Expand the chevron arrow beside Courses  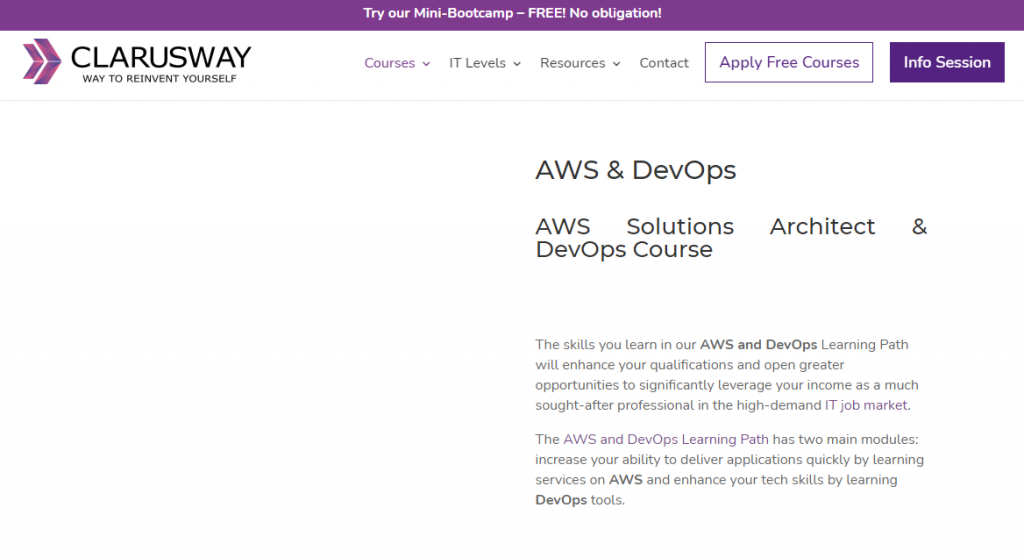pyautogui.click(x=426, y=64)
